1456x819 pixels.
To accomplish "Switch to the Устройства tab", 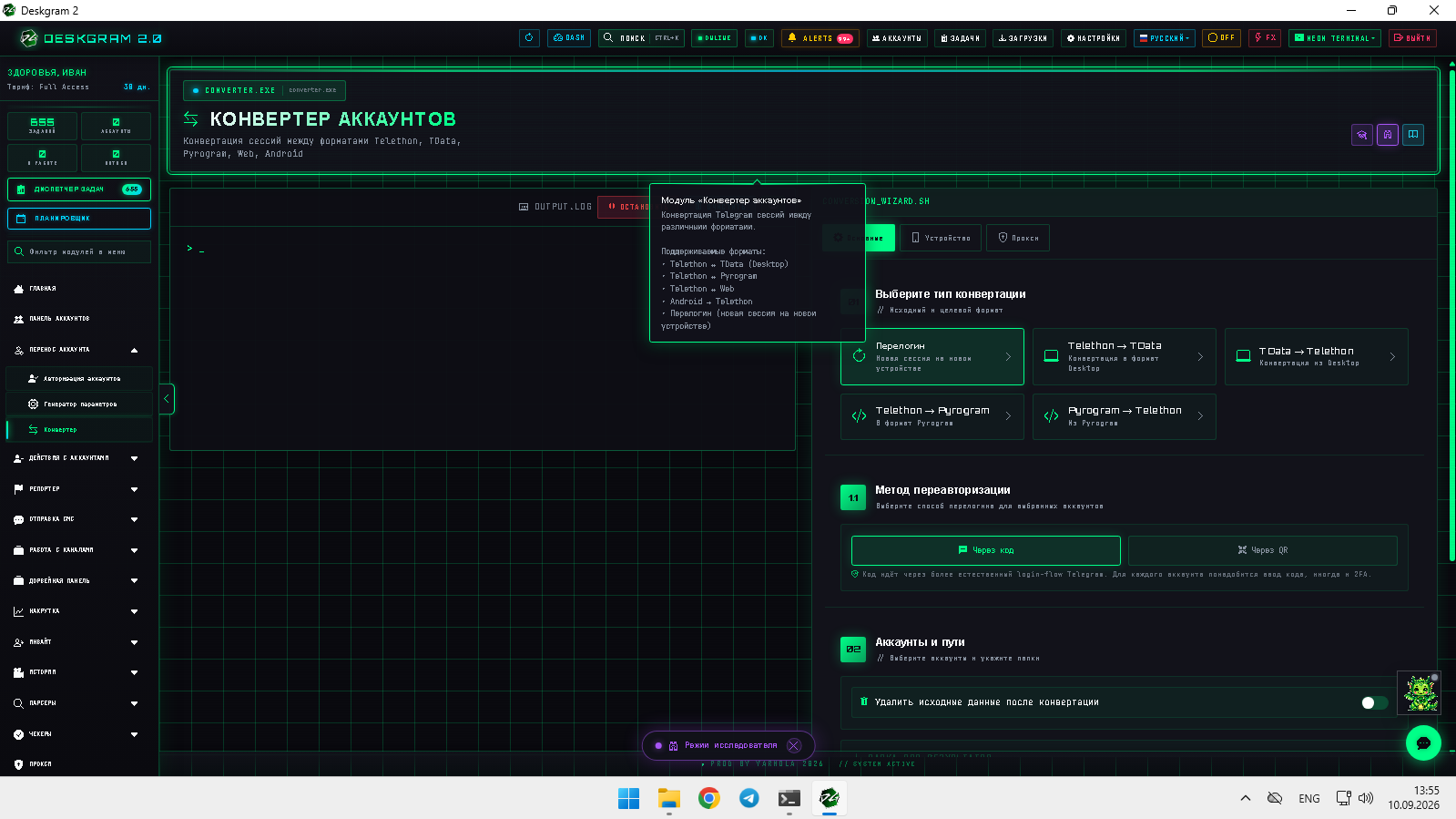I will [x=941, y=238].
